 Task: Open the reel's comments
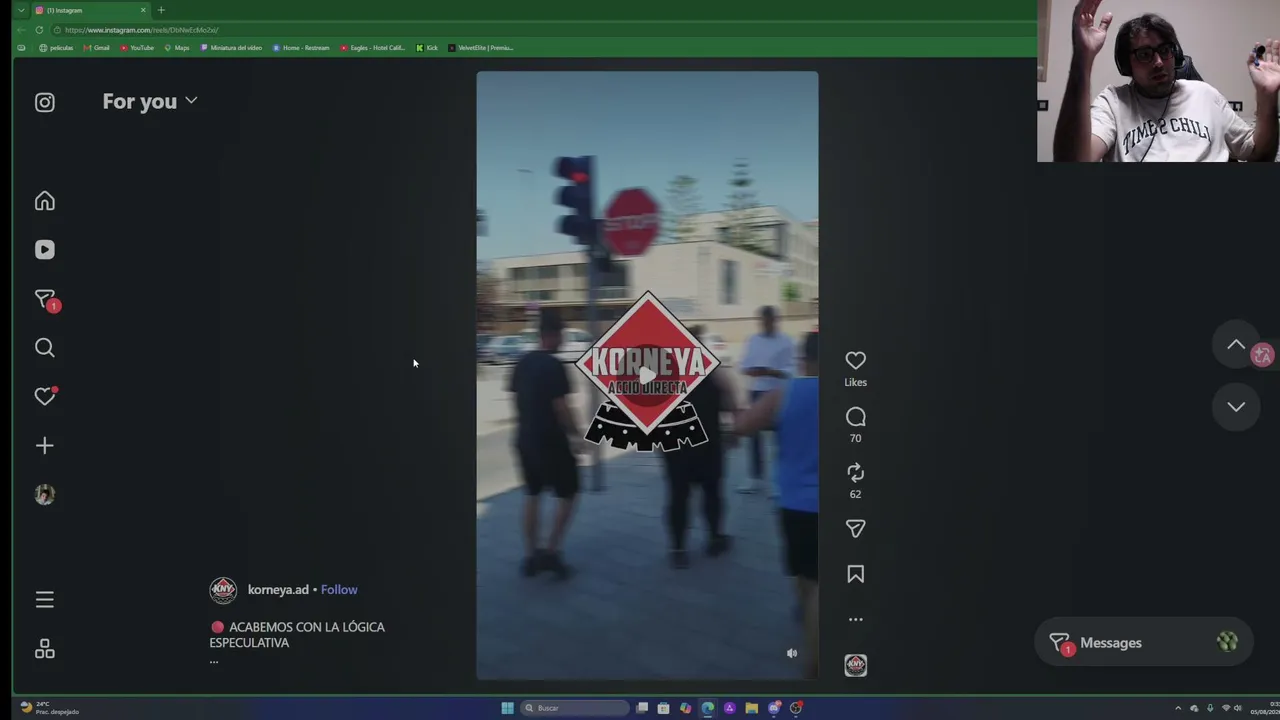(855, 418)
